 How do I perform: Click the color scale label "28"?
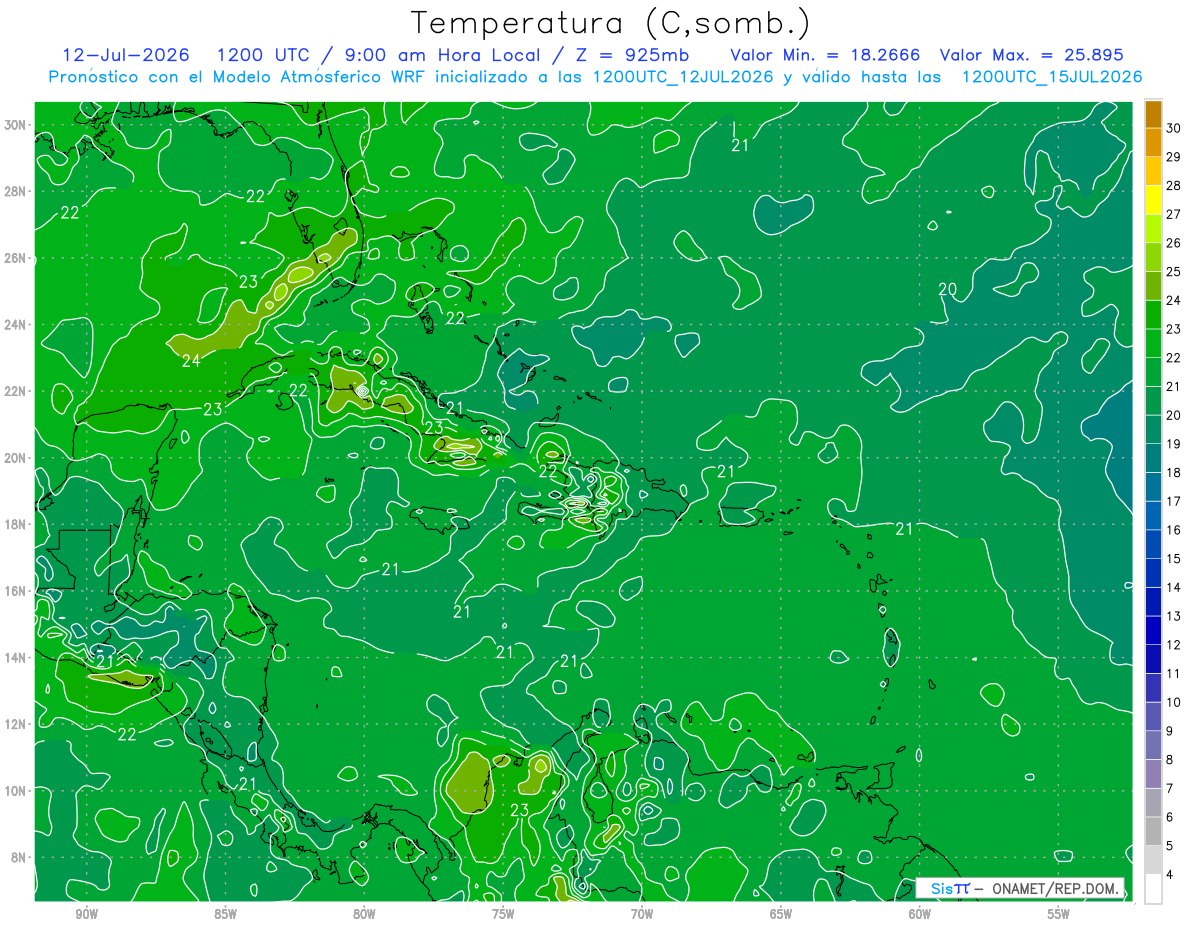(x=1174, y=186)
